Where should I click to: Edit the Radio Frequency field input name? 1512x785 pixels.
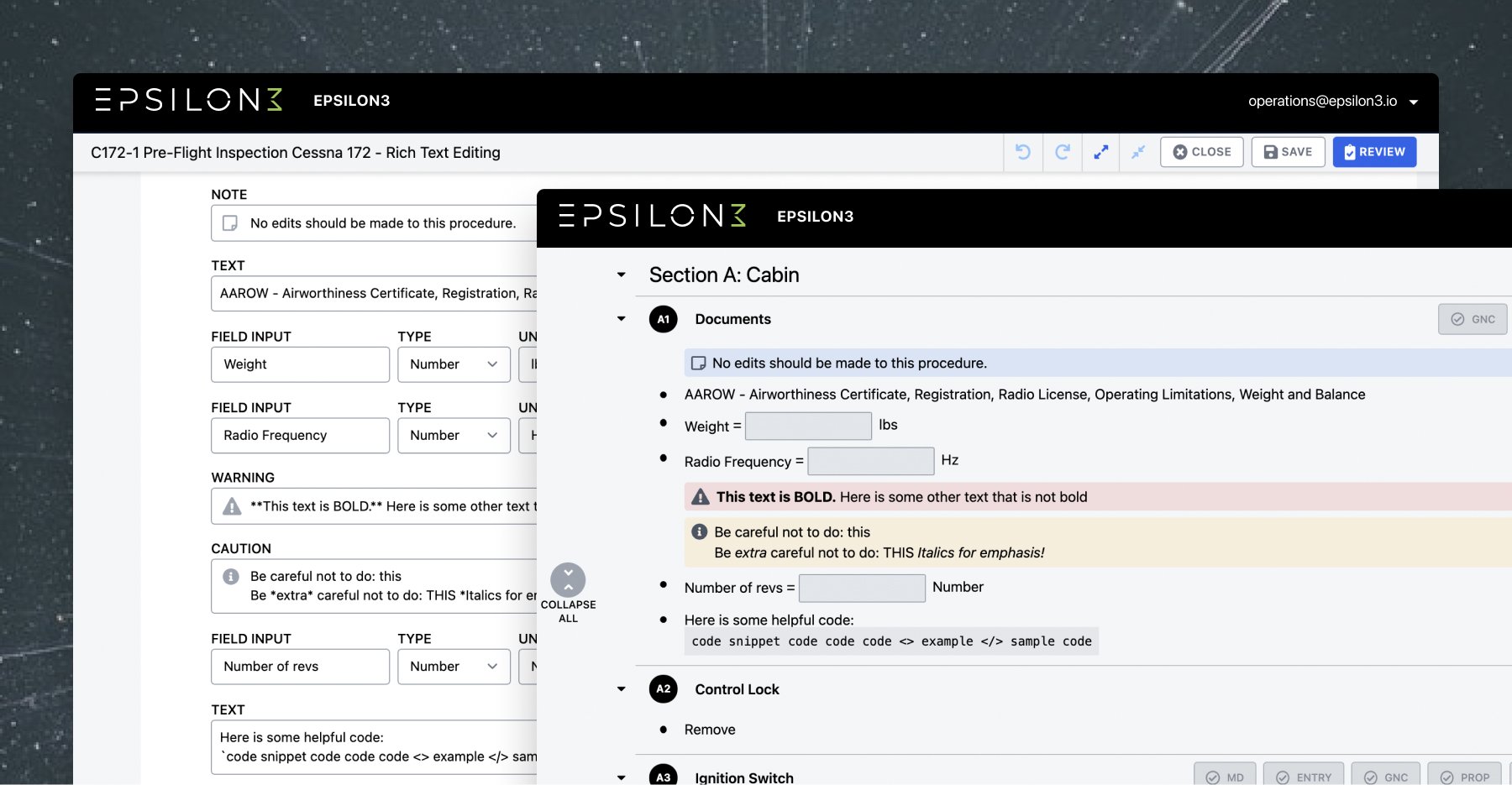click(300, 436)
